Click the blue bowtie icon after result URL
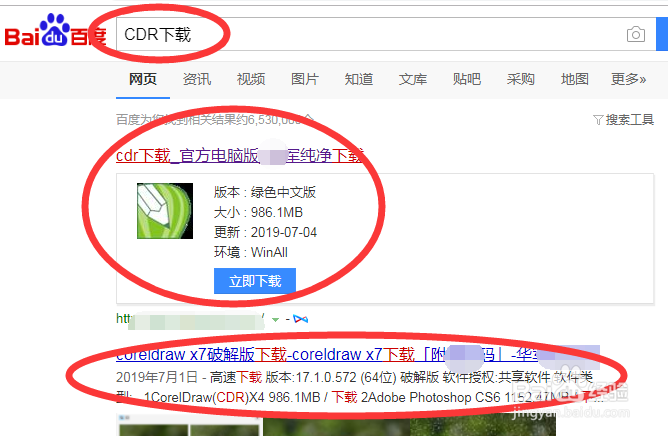The height and width of the screenshot is (436, 668). [300, 319]
